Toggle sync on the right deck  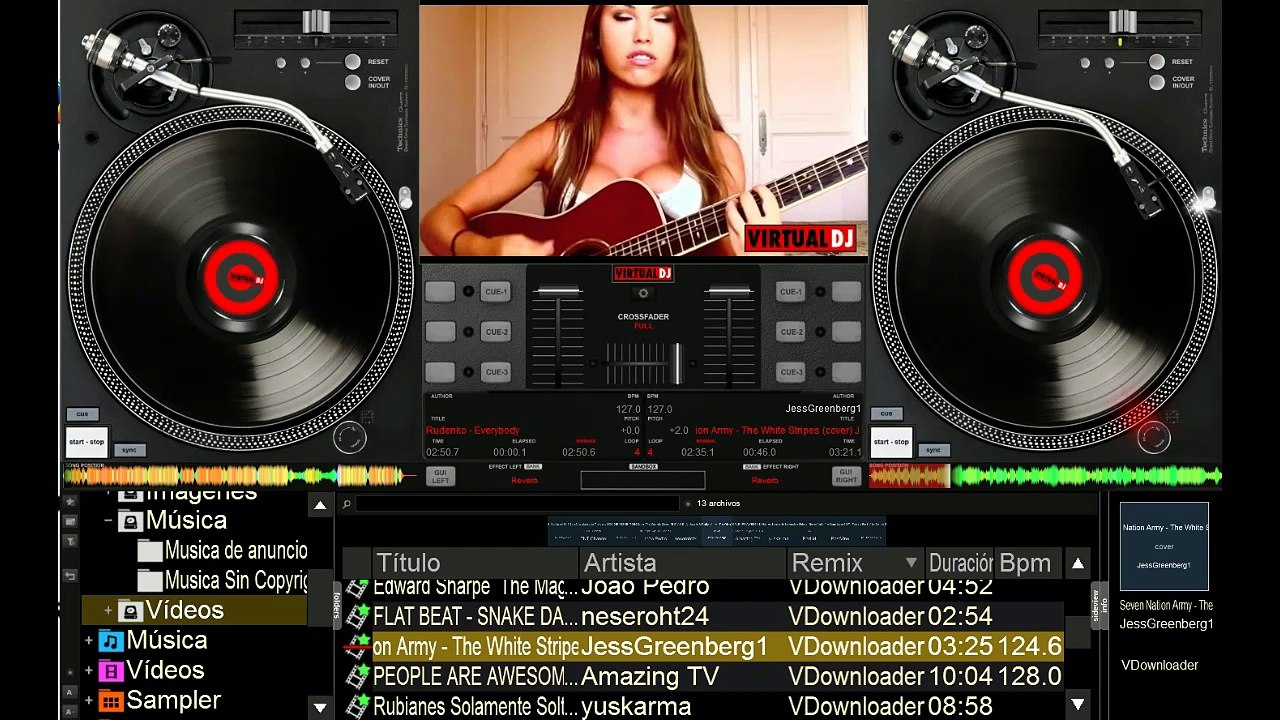(x=933, y=450)
